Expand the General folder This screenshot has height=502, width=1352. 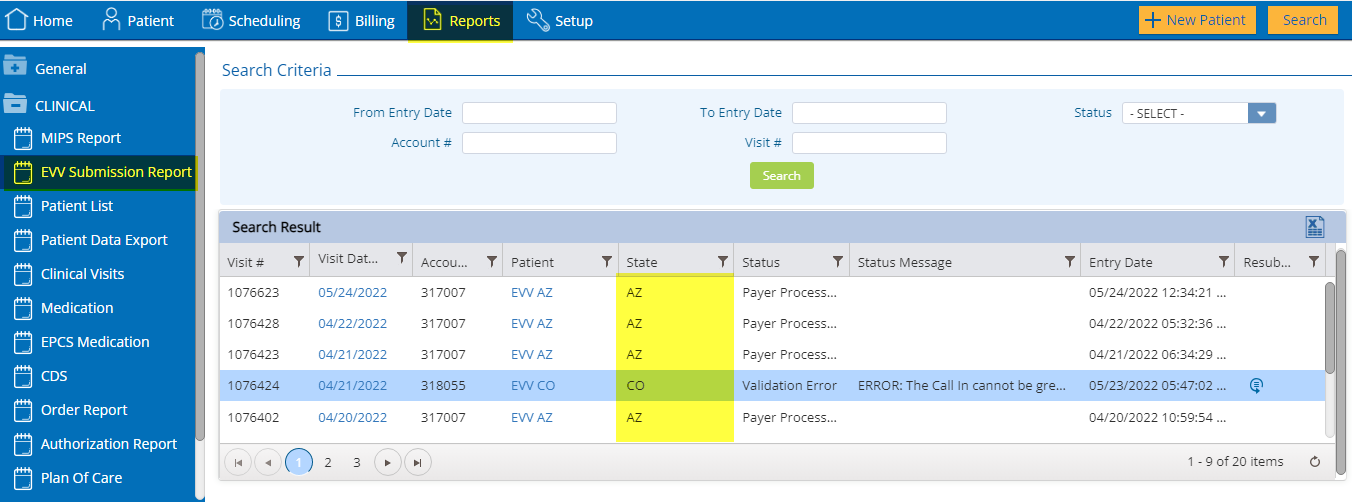tap(15, 67)
